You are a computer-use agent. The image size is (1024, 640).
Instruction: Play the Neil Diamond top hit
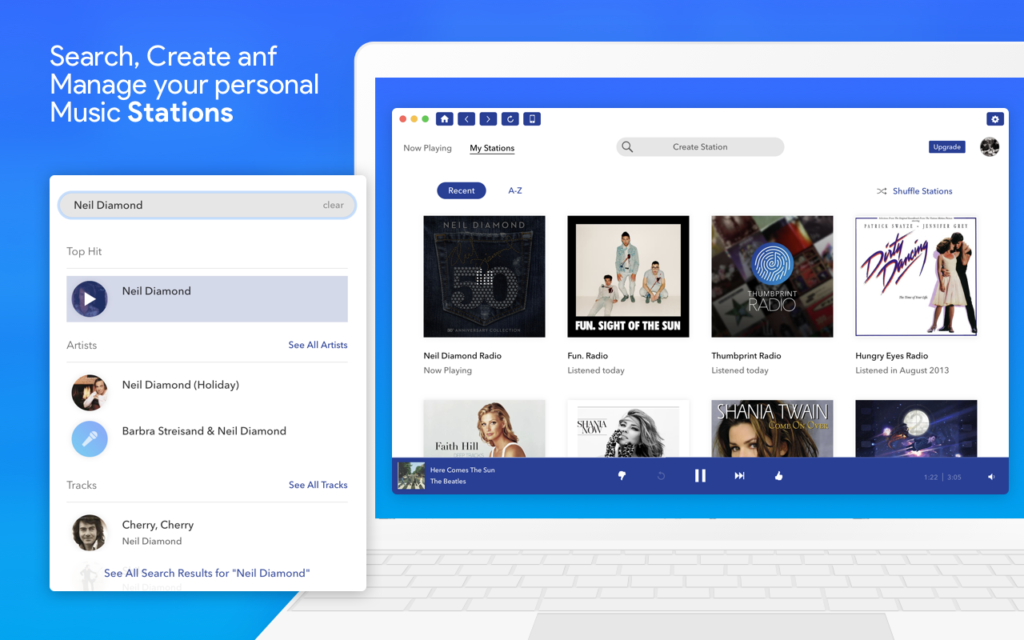89,299
